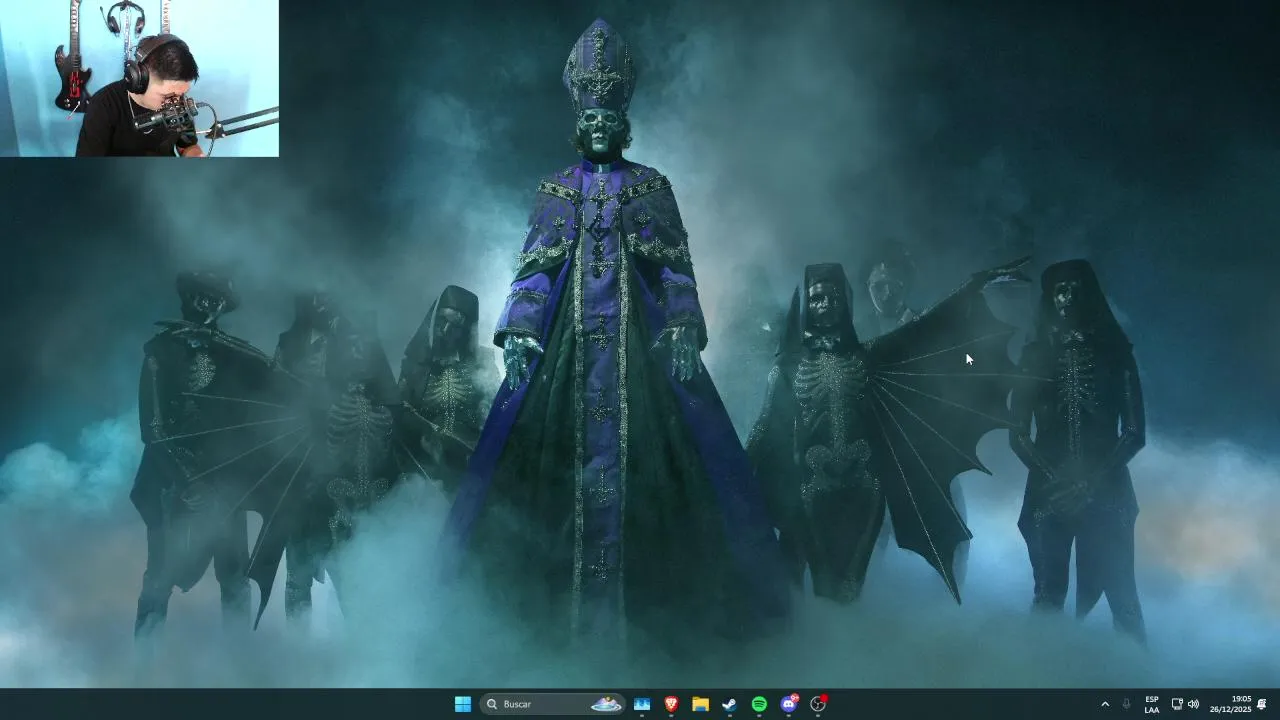Screen dimensions: 1280x720
Task: Open the Windows Start menu
Action: [463, 704]
